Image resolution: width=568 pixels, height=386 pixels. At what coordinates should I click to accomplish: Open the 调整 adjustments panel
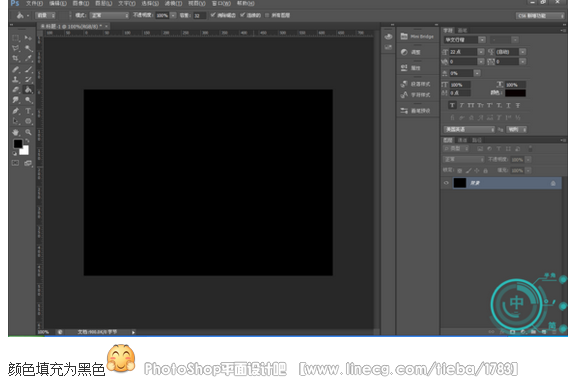coord(411,52)
